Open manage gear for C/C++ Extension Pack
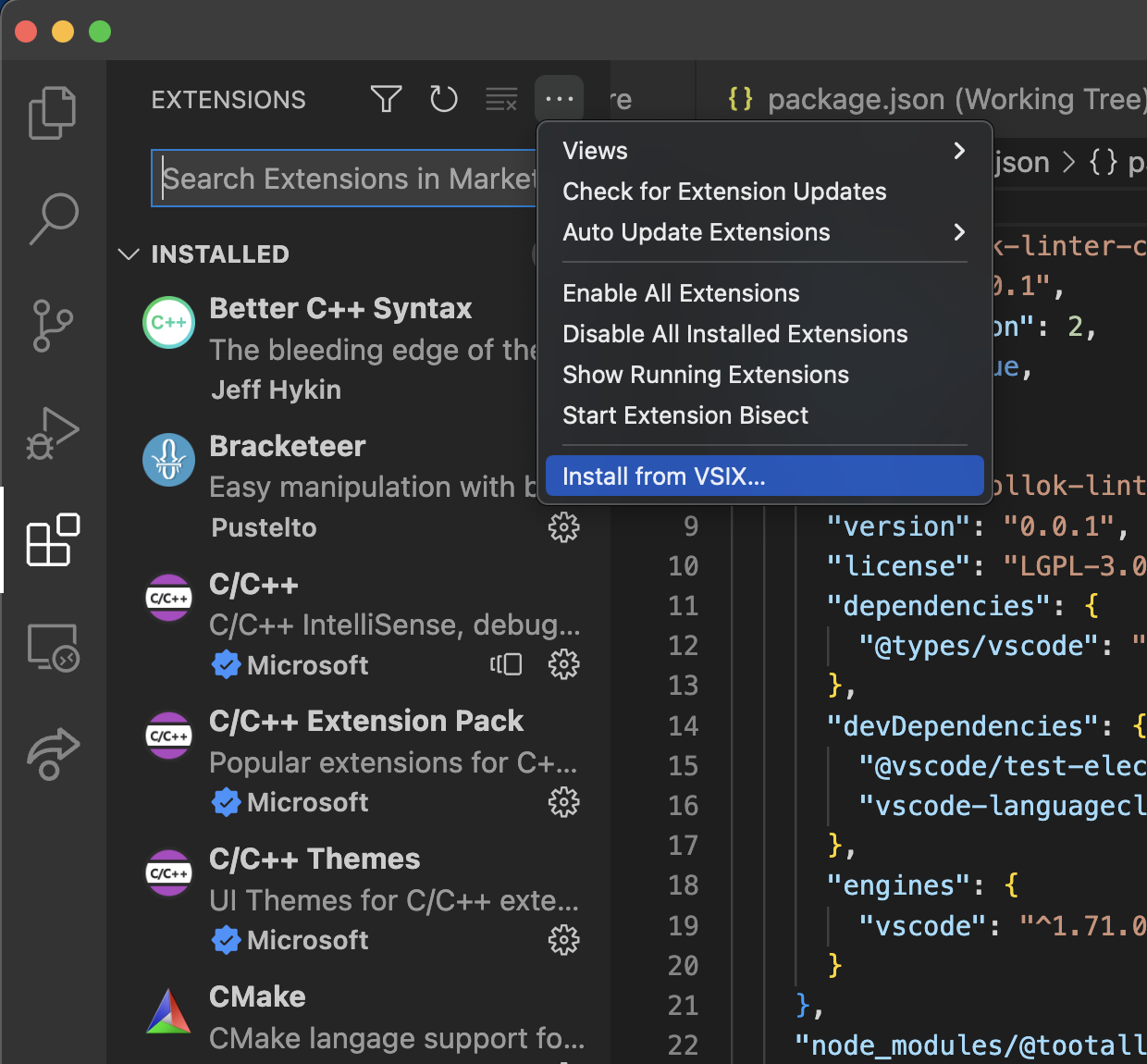Viewport: 1147px width, 1064px height. coord(564,802)
